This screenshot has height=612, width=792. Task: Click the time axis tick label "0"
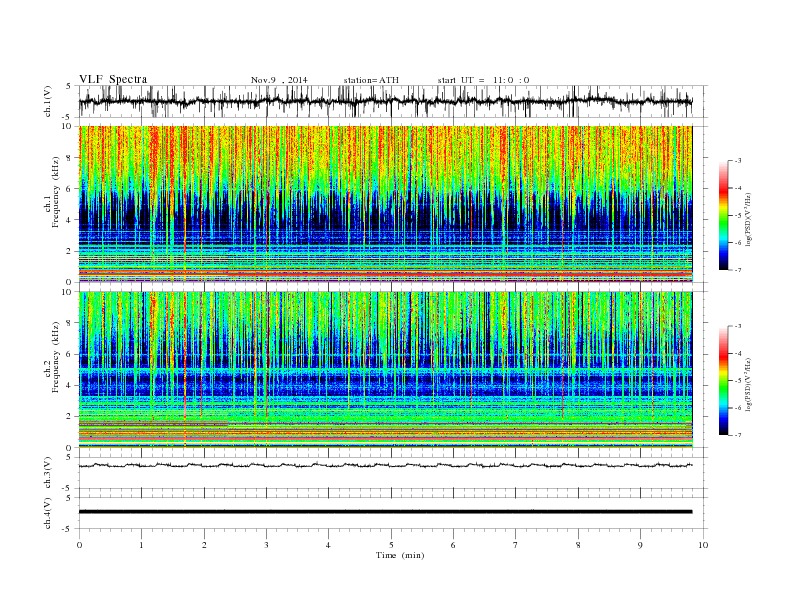click(79, 545)
